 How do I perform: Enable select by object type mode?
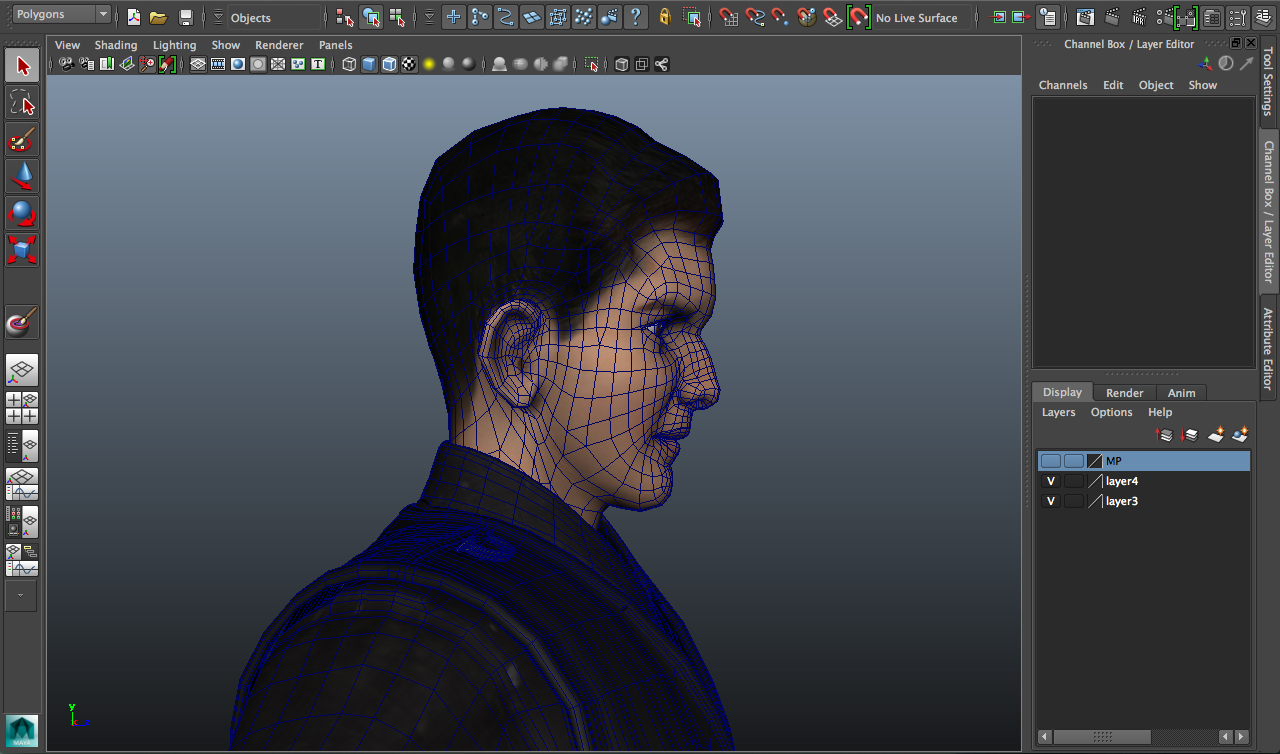pos(371,17)
